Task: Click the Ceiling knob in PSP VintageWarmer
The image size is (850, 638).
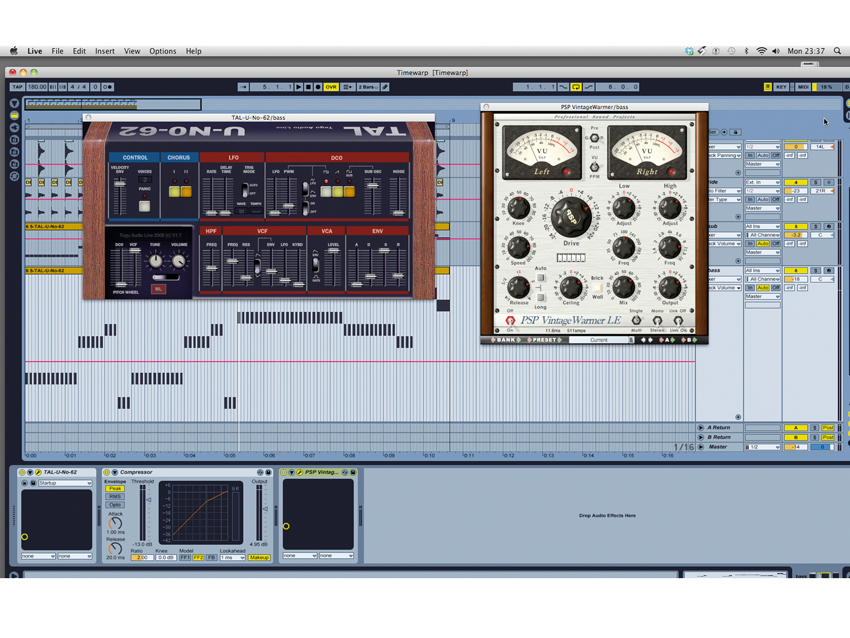Action: (571, 288)
